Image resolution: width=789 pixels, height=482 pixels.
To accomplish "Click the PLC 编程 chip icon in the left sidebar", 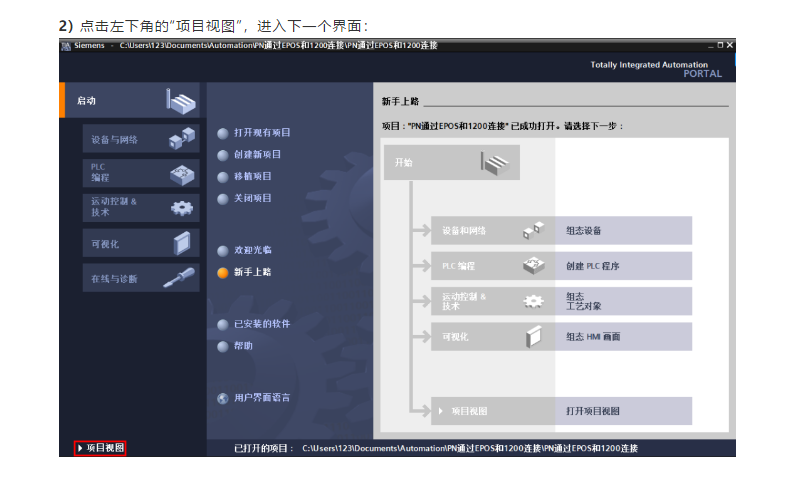I will [x=182, y=173].
